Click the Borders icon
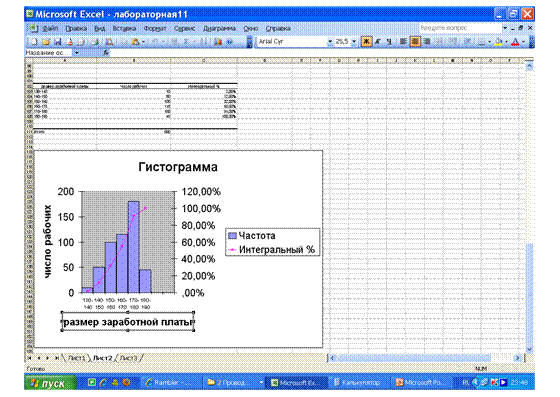 click(x=481, y=42)
